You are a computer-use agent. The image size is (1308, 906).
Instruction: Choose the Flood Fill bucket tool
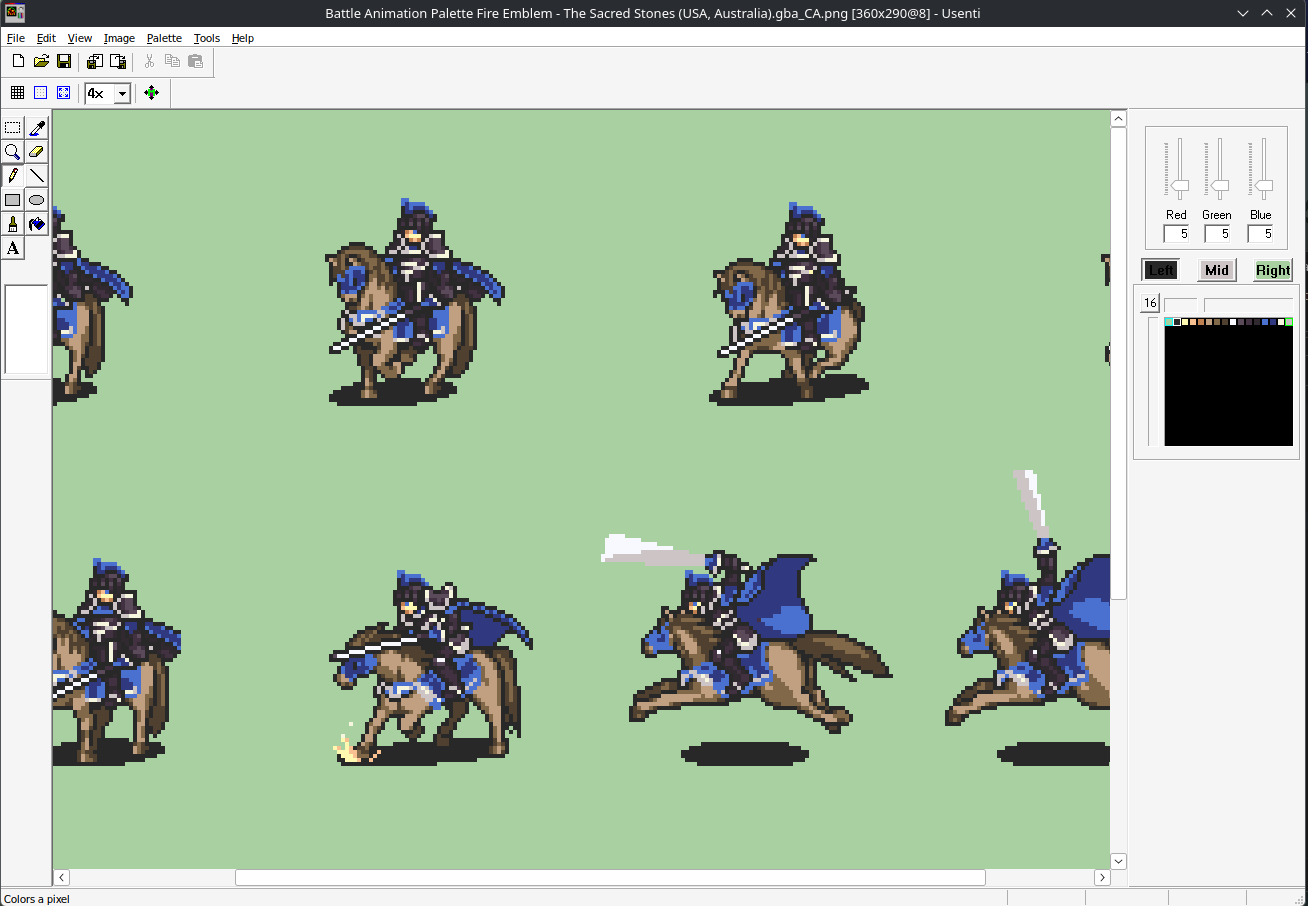pyautogui.click(x=37, y=224)
